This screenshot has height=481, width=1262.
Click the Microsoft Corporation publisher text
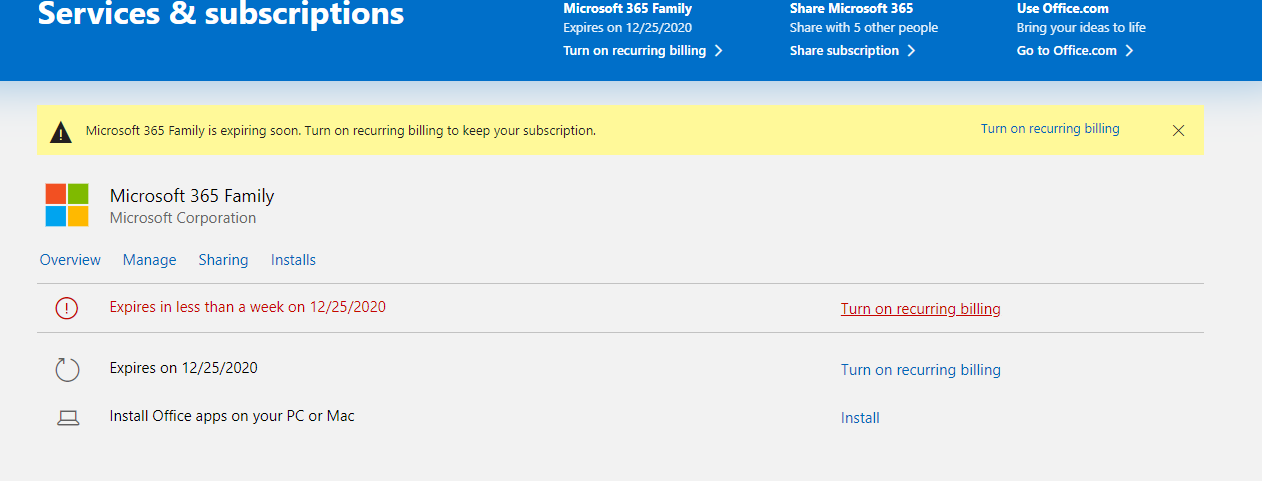coord(183,218)
